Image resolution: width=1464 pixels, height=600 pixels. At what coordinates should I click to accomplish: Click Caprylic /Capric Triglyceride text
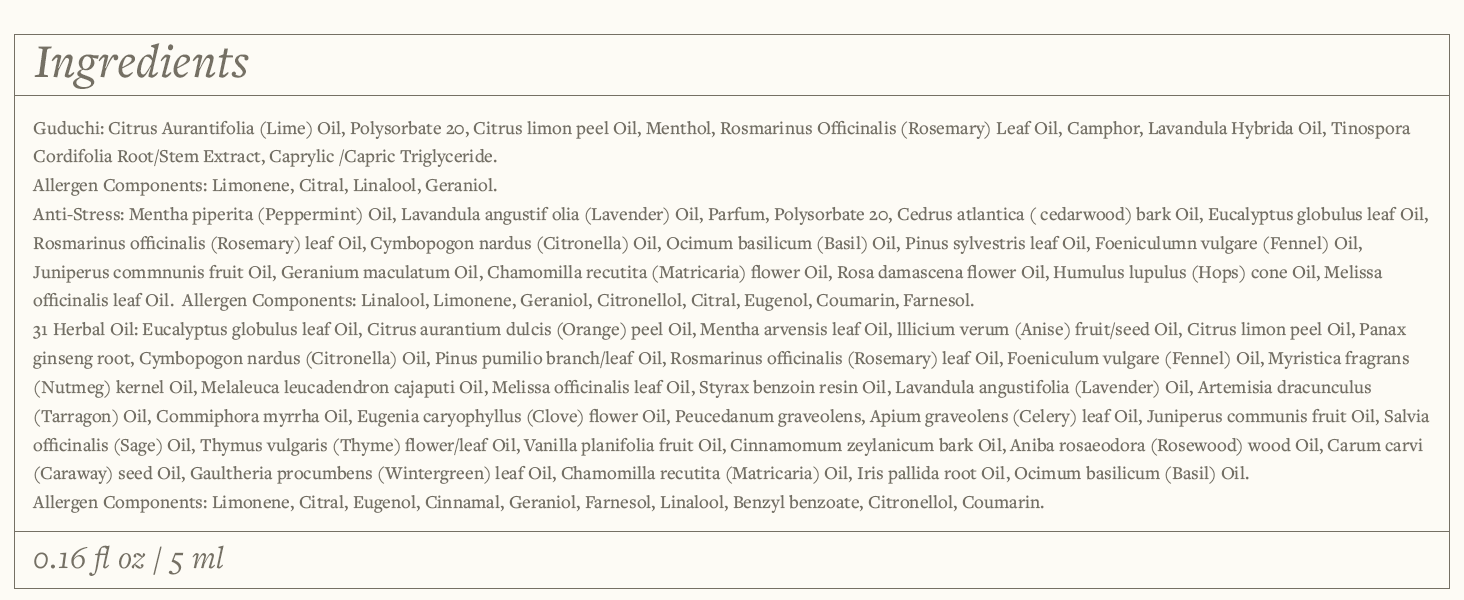click(382, 156)
